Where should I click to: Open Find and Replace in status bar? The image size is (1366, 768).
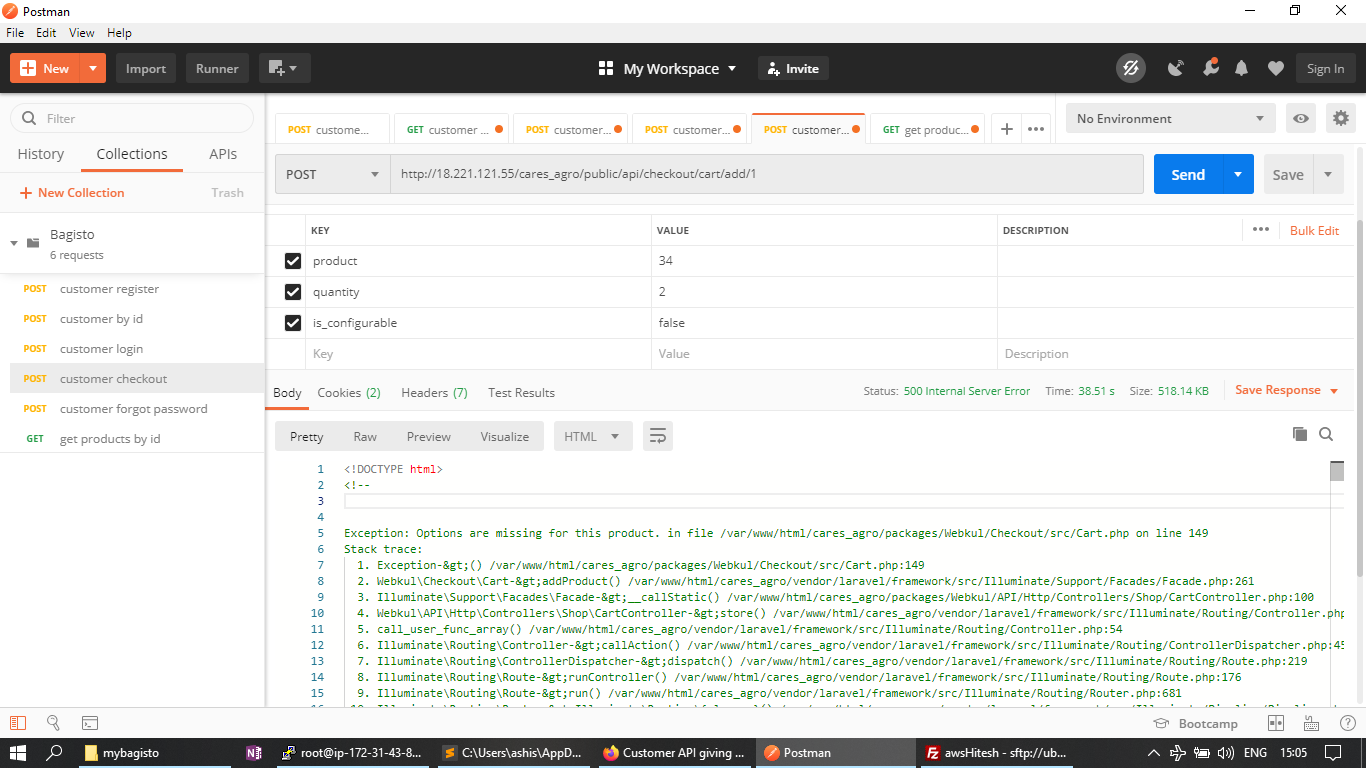click(54, 723)
